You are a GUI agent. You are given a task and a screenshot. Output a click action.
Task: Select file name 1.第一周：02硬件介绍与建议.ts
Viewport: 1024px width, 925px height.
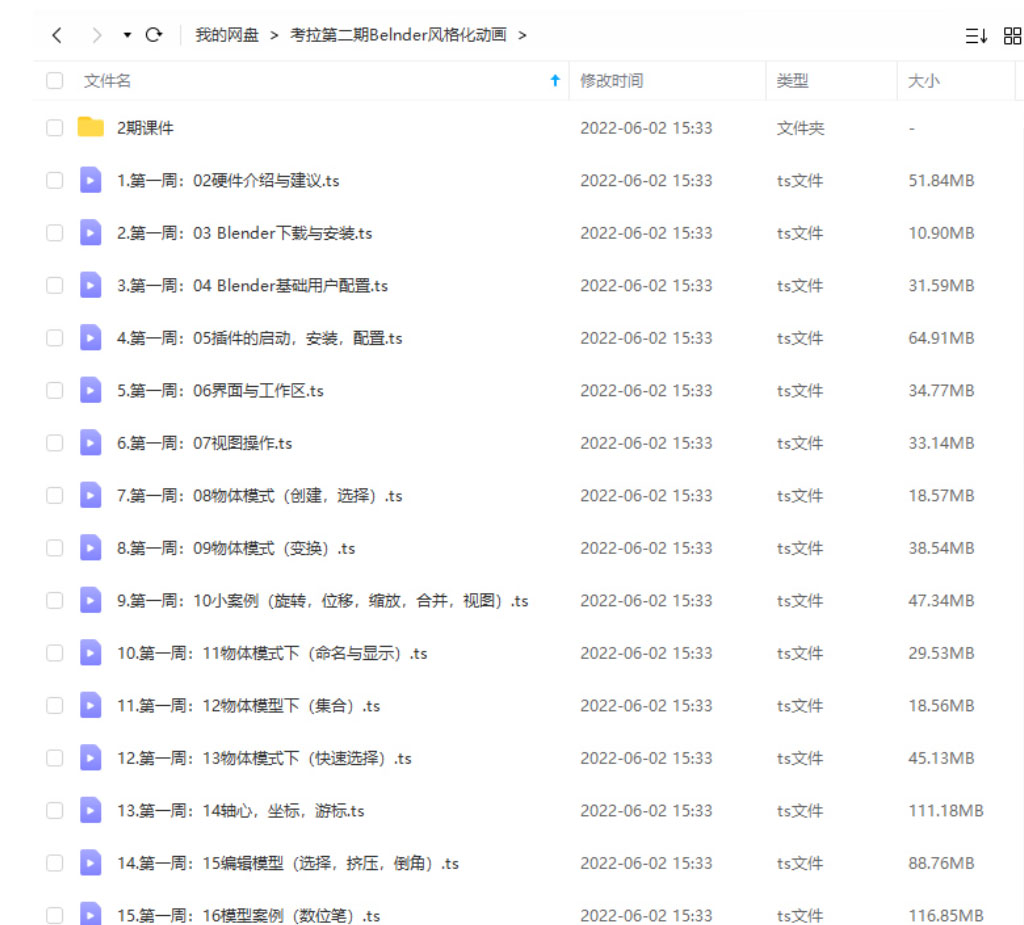228,181
